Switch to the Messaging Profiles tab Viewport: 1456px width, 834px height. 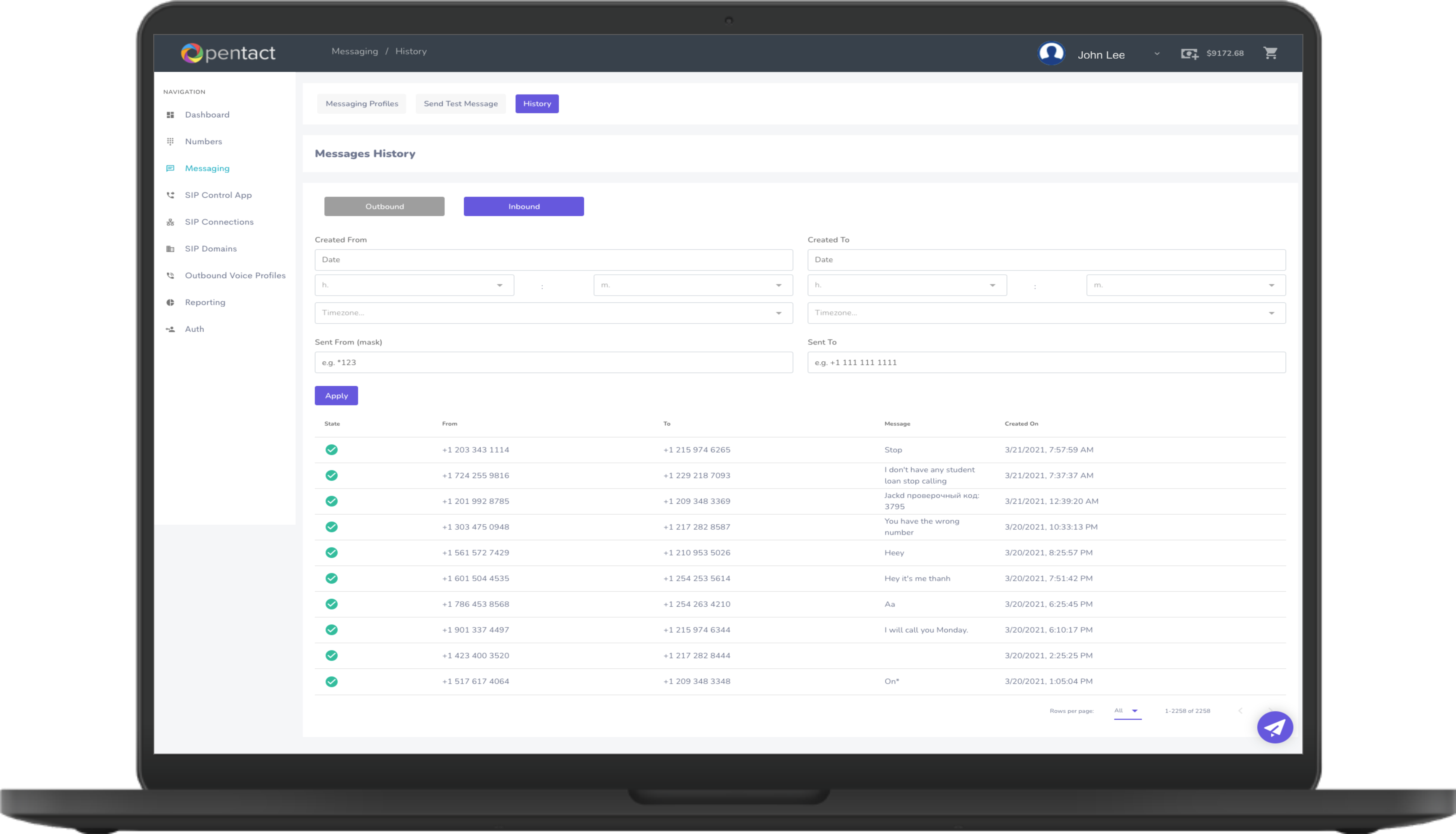[362, 104]
